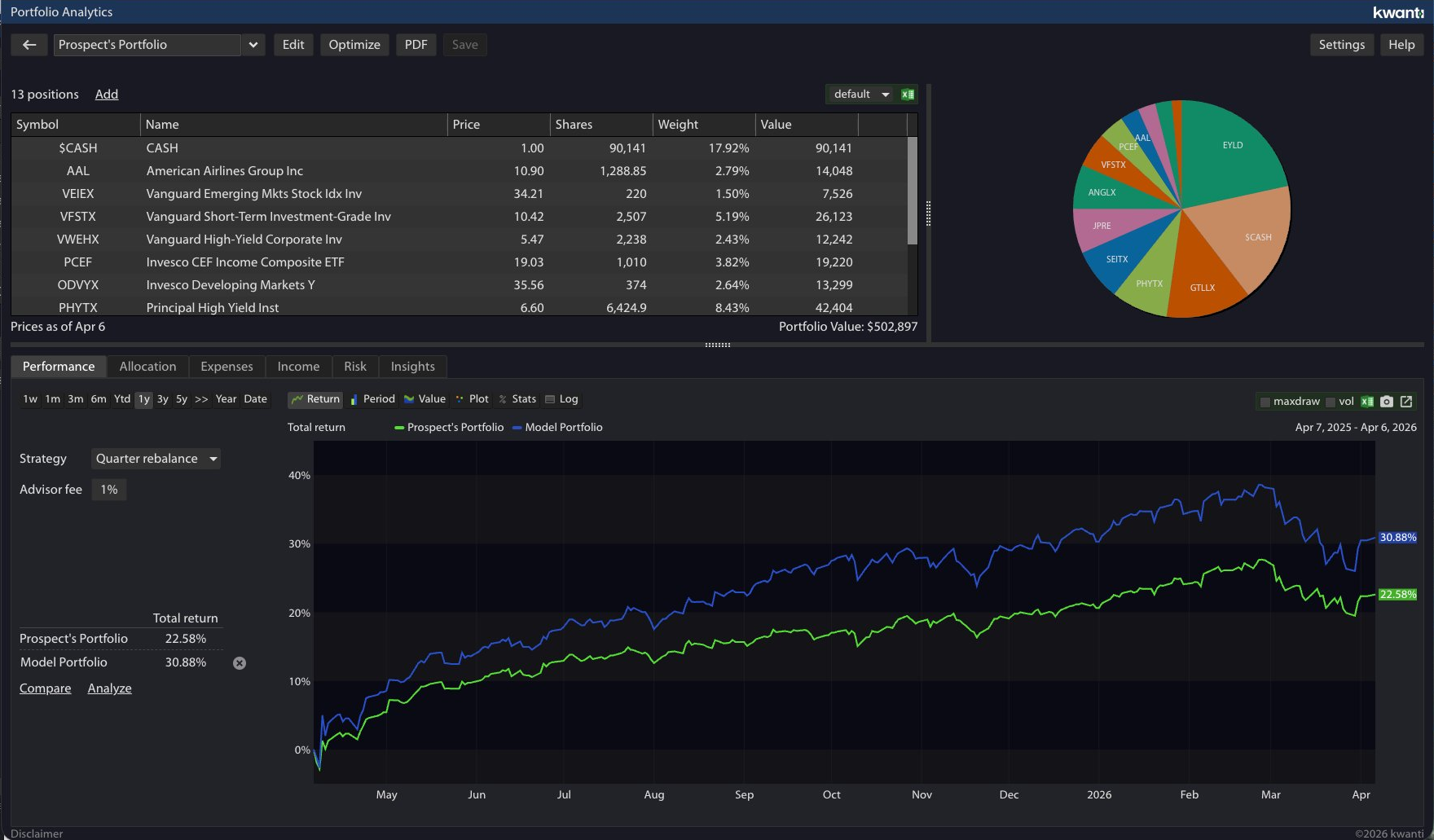Generate a PDF report

[x=416, y=45]
